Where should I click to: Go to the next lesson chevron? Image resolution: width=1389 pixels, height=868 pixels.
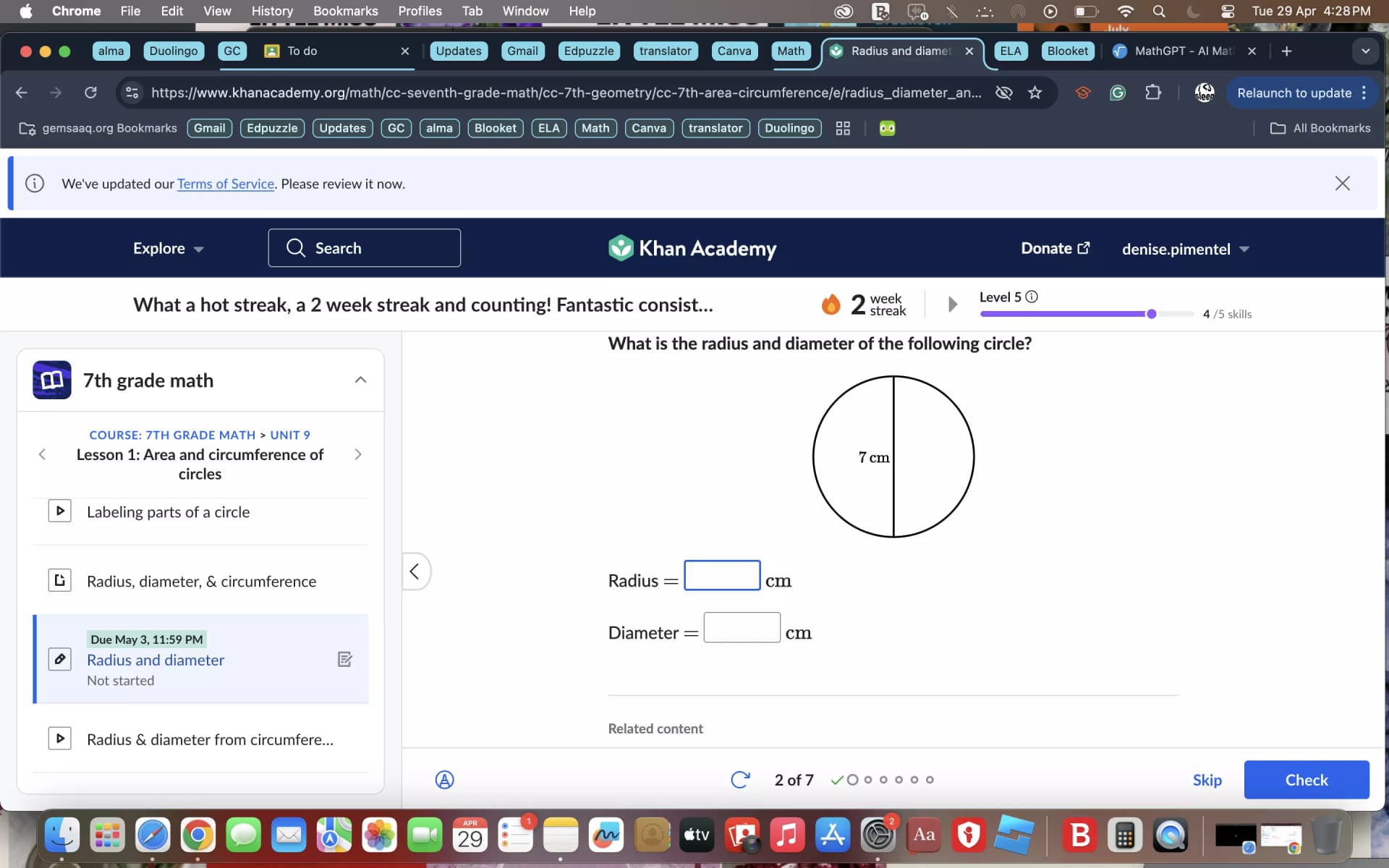pos(358,454)
